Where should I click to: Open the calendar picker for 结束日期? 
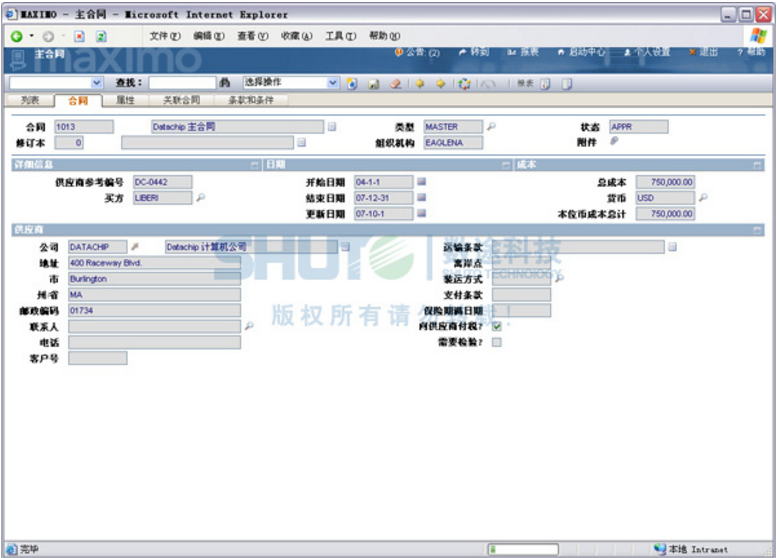tap(422, 198)
